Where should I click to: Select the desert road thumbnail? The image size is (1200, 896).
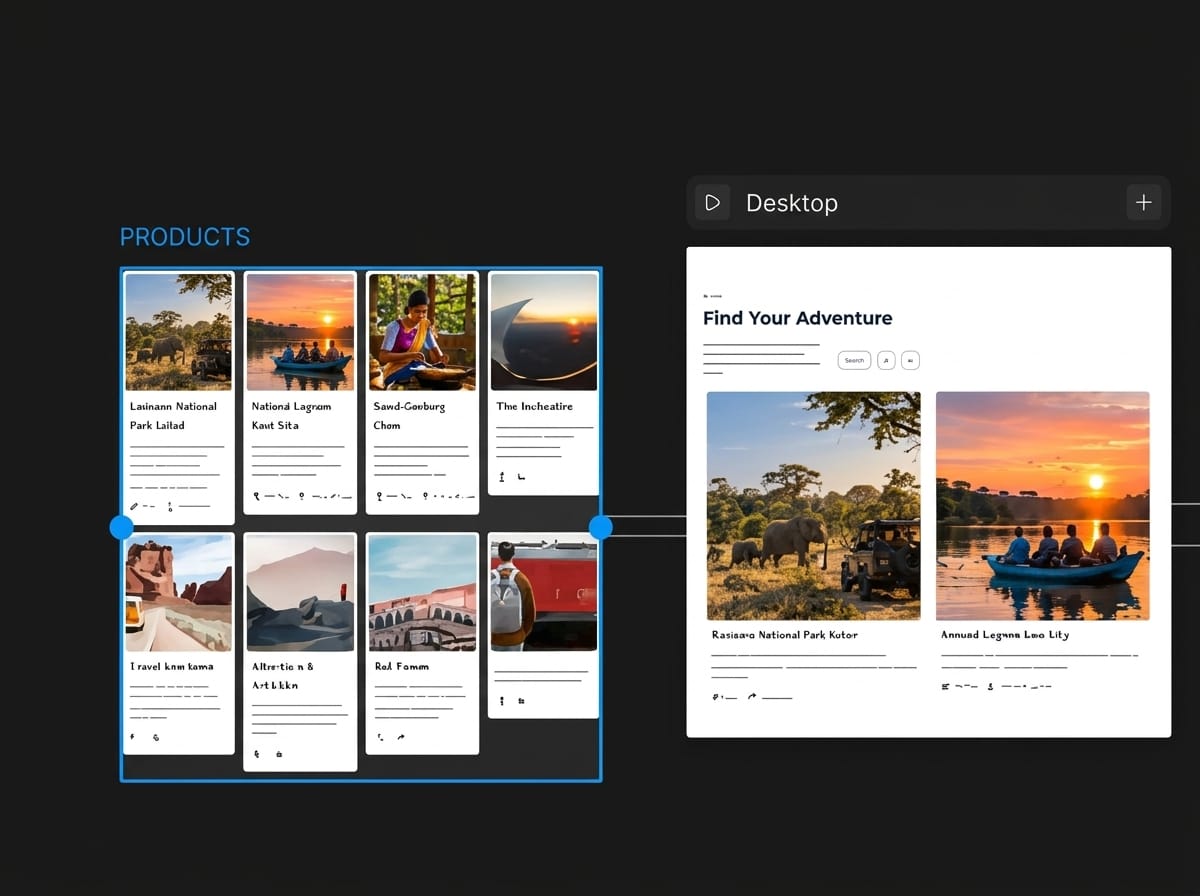[179, 593]
